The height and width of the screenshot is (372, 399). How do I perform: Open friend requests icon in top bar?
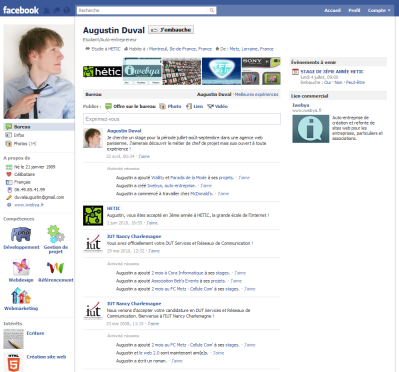point(47,10)
